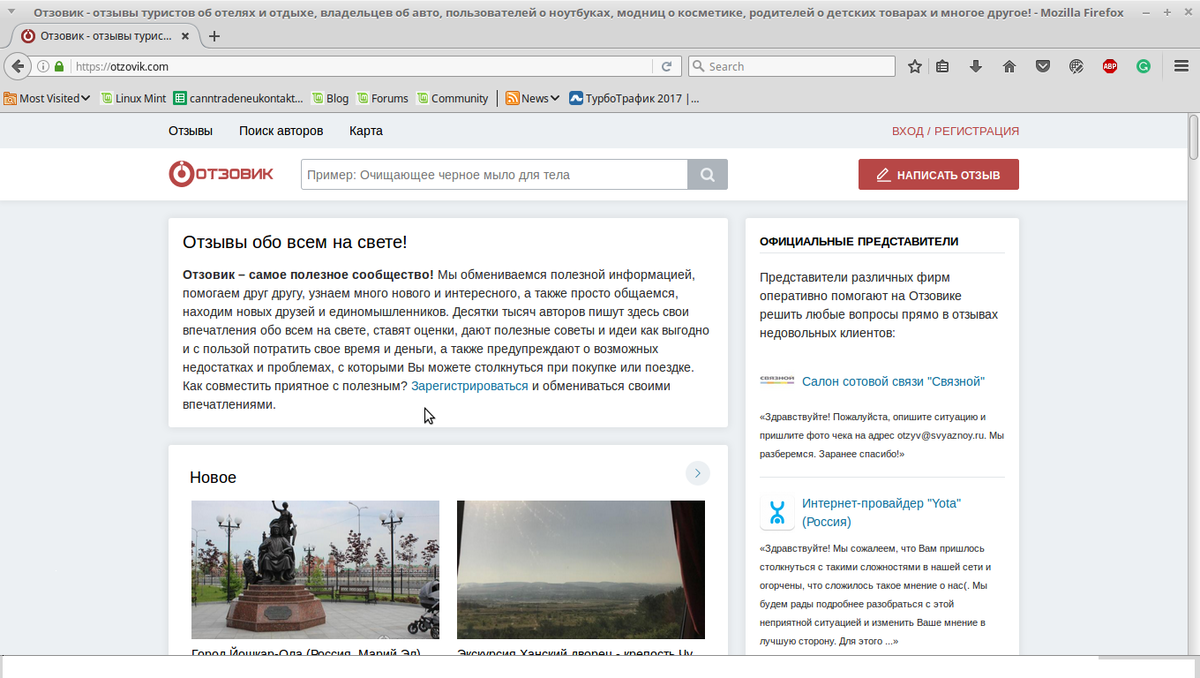
Task: Click the НАПИСАТЬ ОТЗЫВ button
Action: (x=938, y=175)
